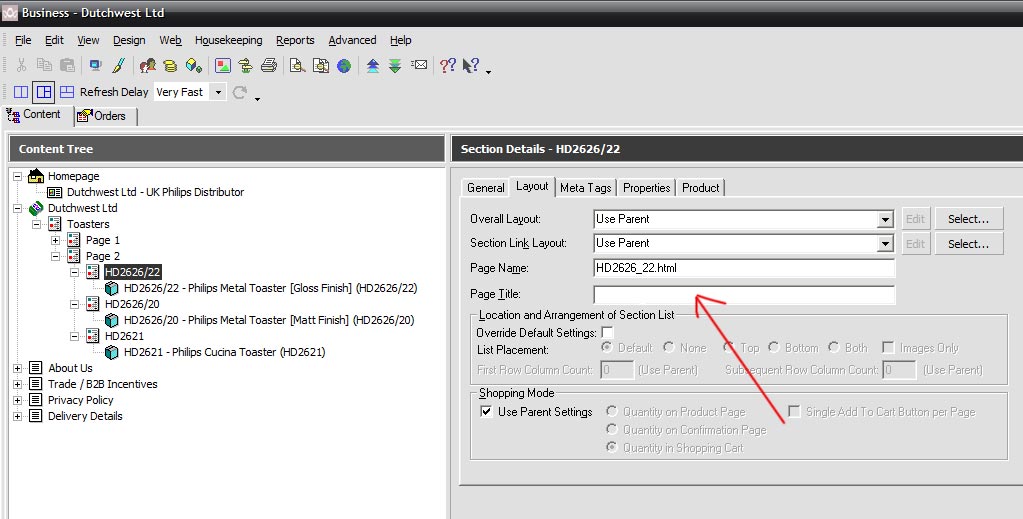Click the envelope mail icon in toolbar
The height and width of the screenshot is (519, 1023).
[x=419, y=66]
